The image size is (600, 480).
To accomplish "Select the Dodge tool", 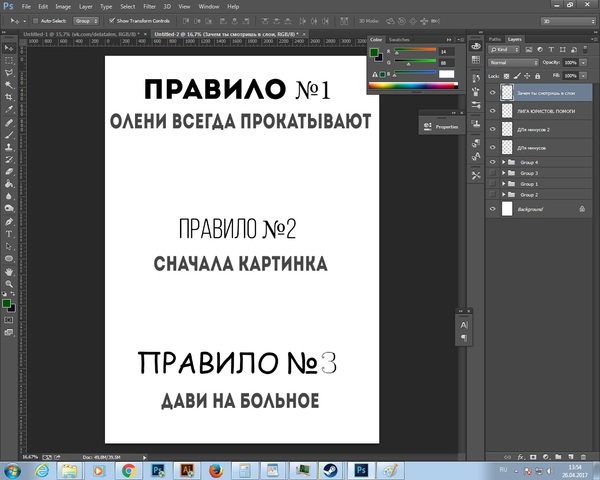I will coord(8,208).
